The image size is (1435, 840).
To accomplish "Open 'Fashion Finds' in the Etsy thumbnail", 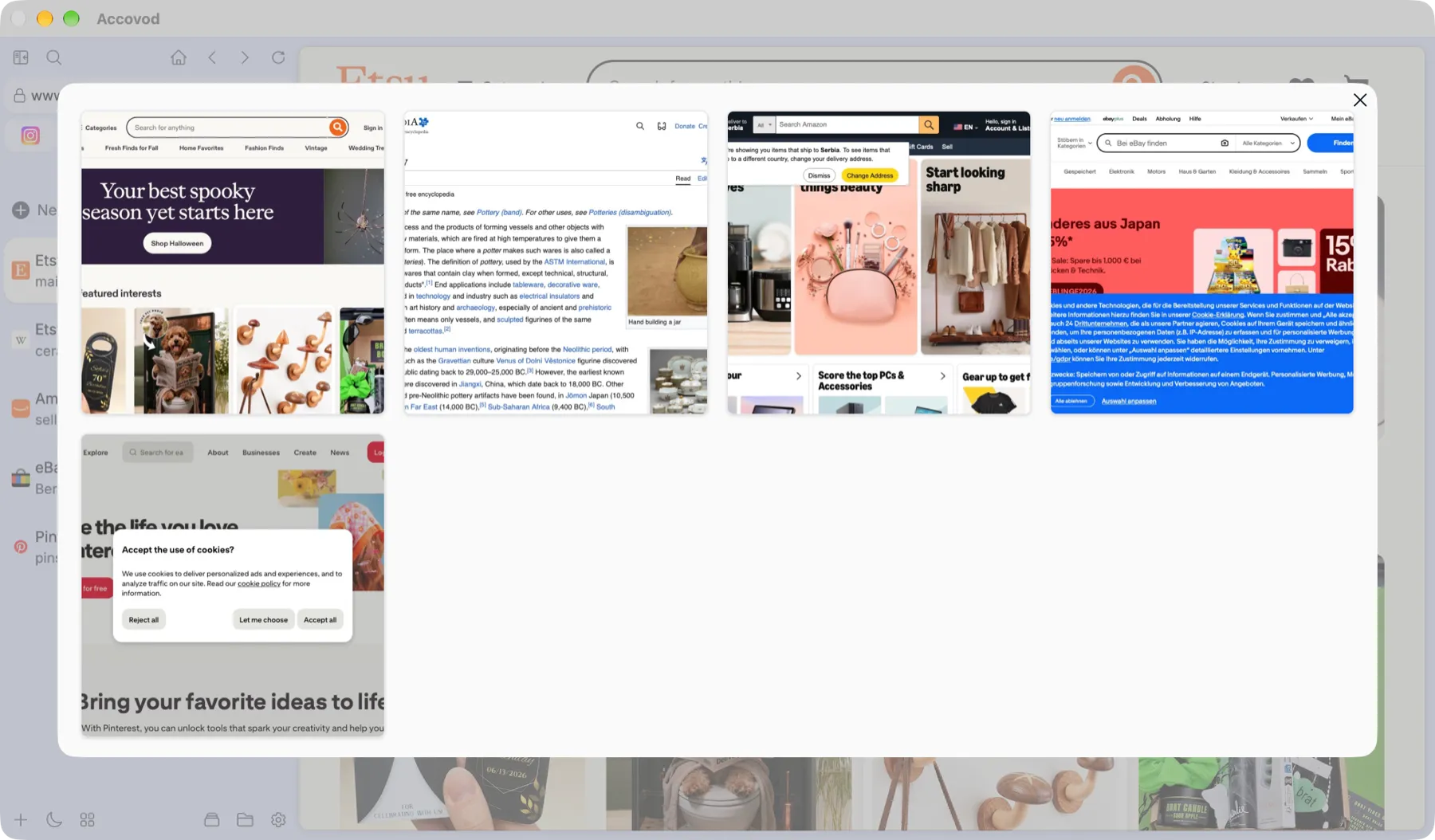I will tap(264, 148).
